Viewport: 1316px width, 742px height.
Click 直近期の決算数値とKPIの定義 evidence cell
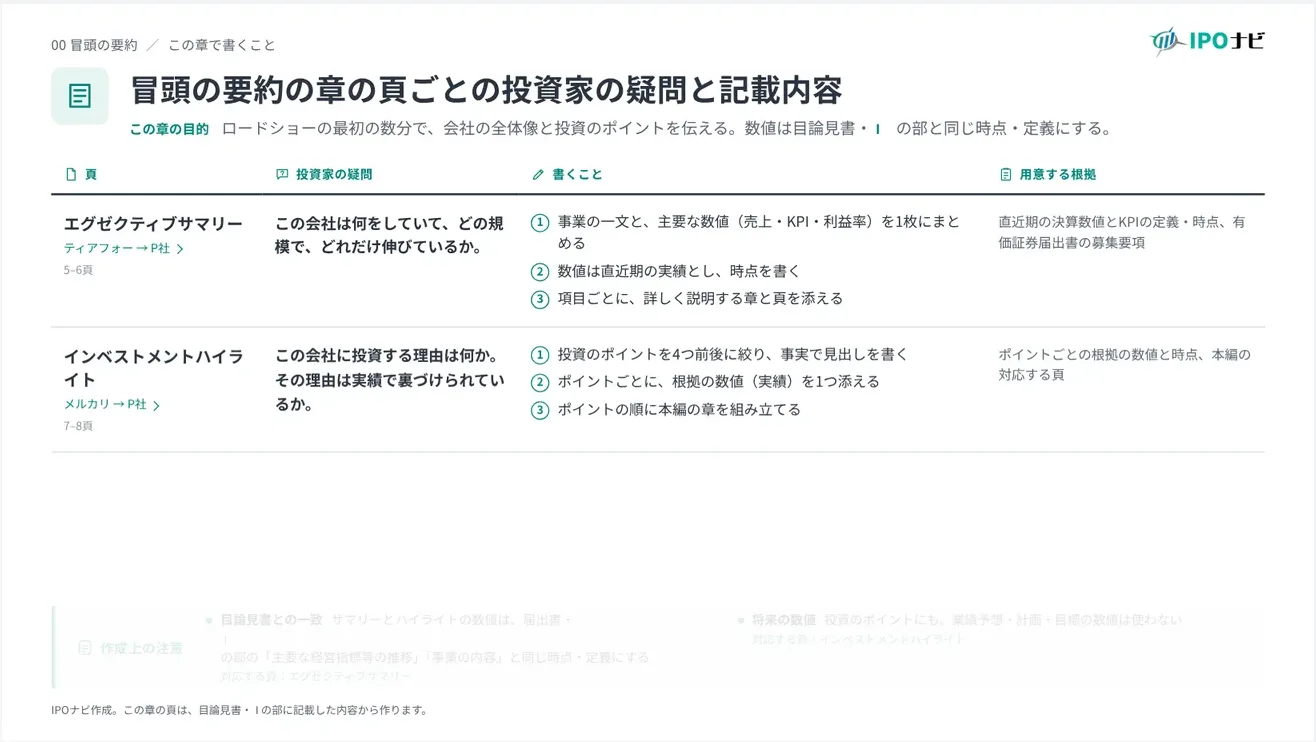pos(1122,232)
